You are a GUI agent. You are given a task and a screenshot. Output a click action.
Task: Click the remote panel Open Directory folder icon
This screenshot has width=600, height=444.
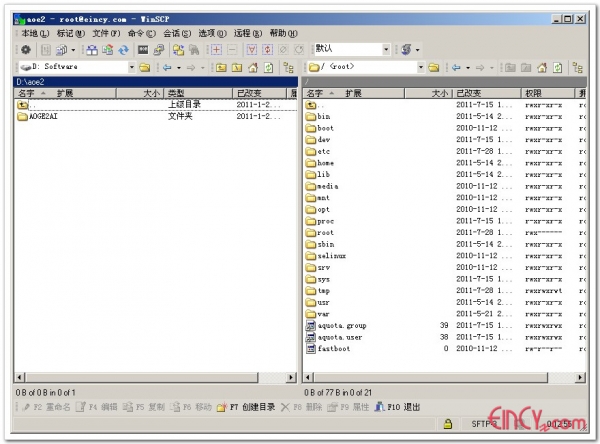(434, 68)
